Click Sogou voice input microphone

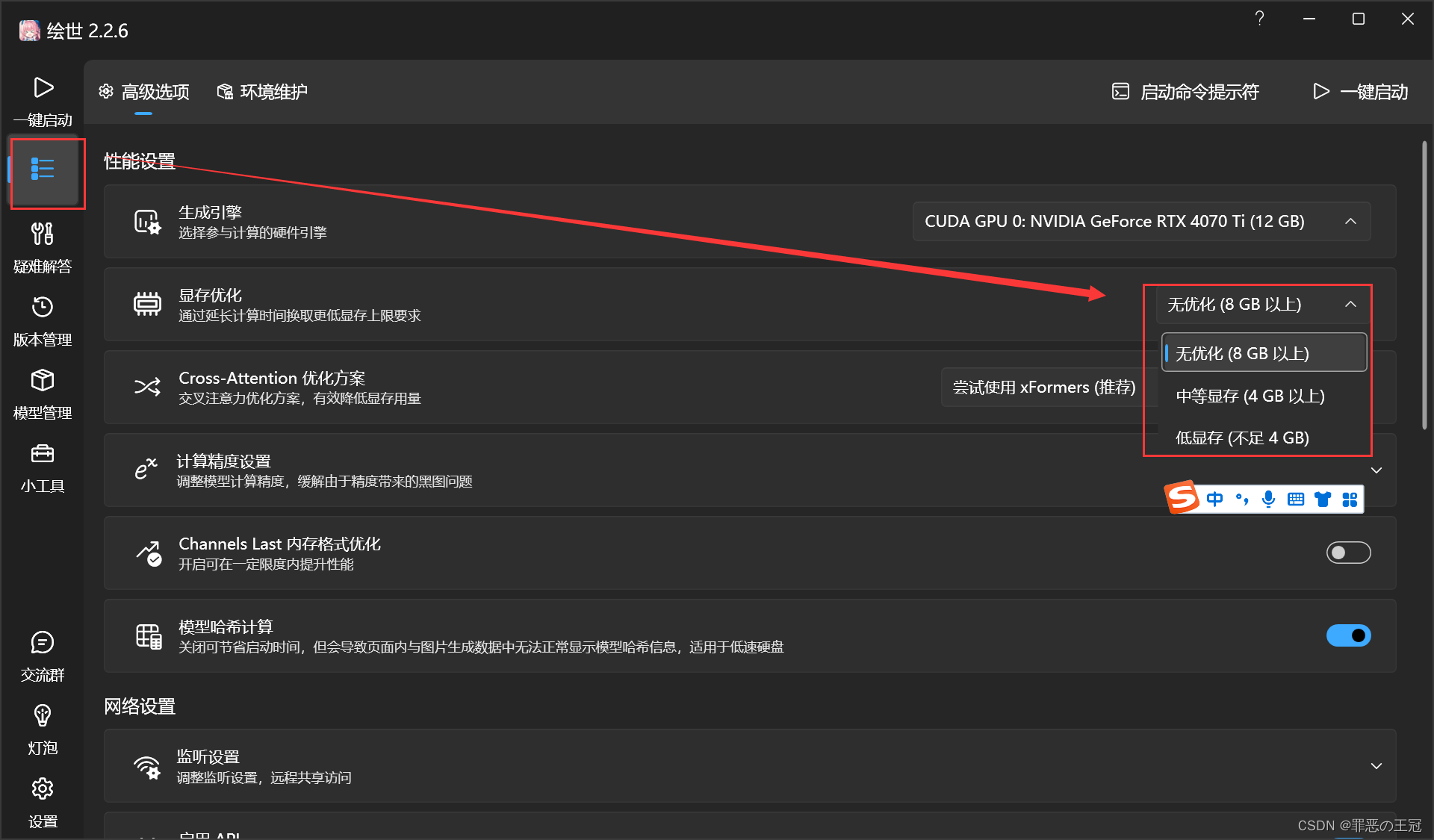click(1268, 499)
